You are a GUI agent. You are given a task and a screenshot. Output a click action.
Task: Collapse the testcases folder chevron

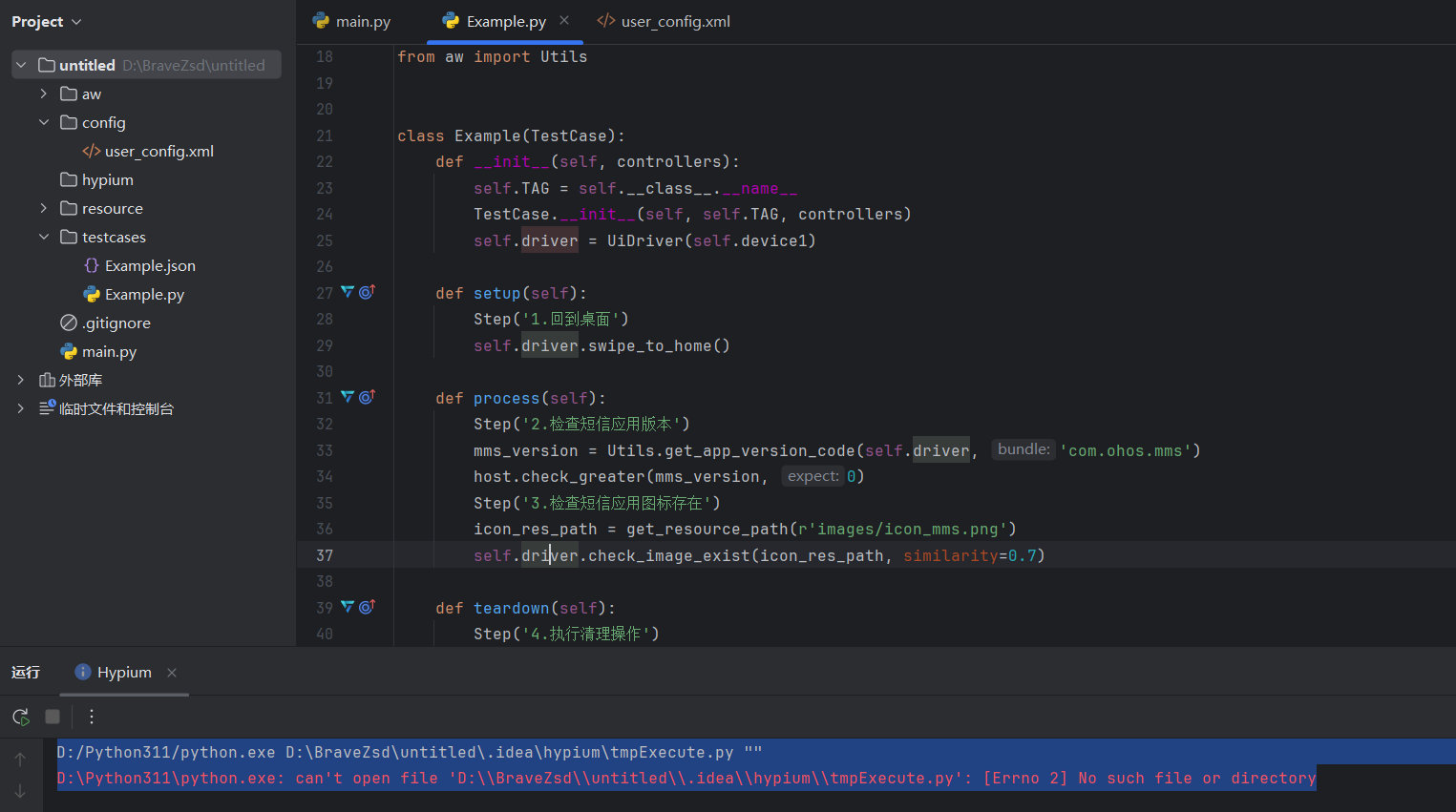pyautogui.click(x=44, y=237)
